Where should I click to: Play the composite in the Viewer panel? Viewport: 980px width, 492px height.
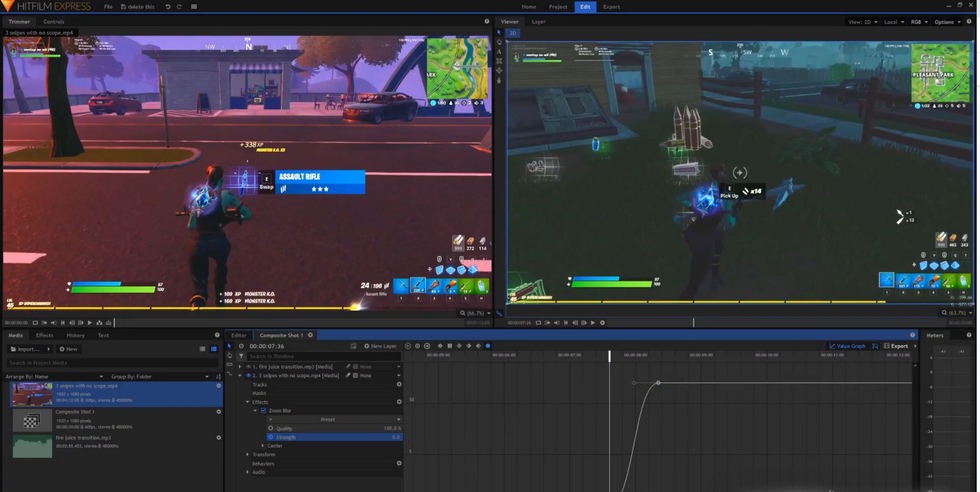pos(592,323)
